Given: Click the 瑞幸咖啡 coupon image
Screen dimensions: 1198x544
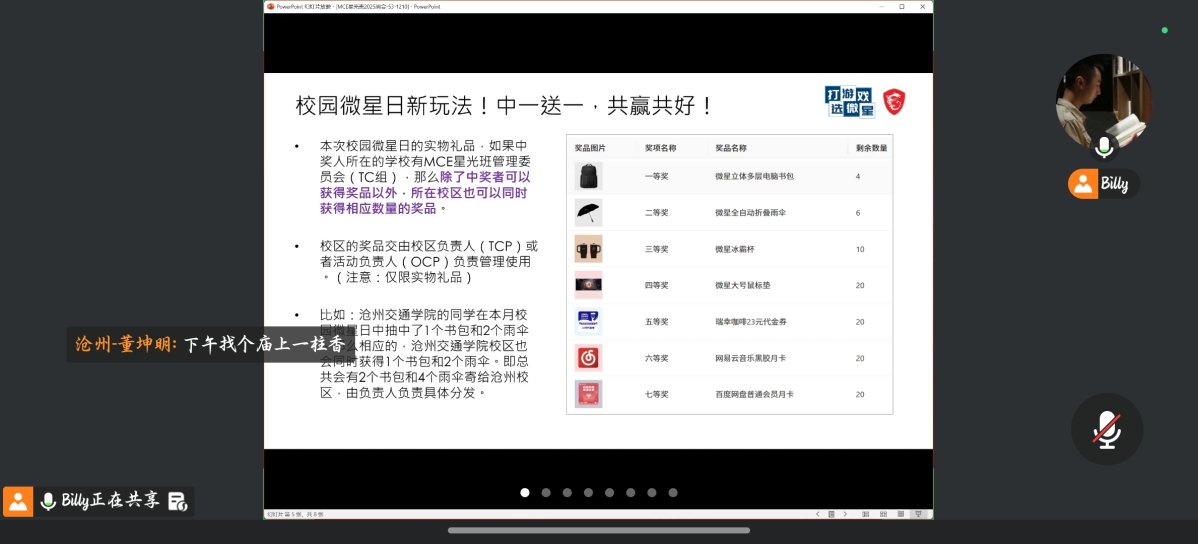Looking at the screenshot, I should [588, 322].
